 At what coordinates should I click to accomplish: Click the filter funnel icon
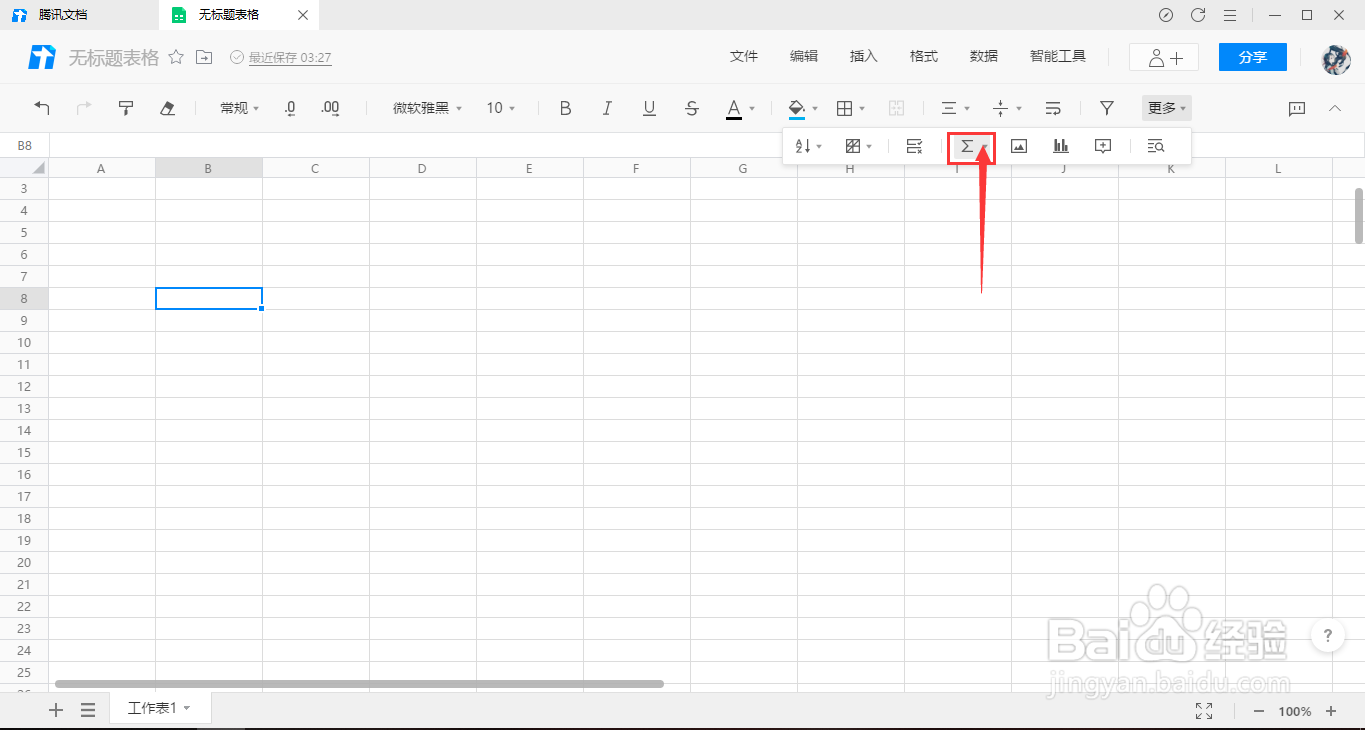pos(1107,108)
